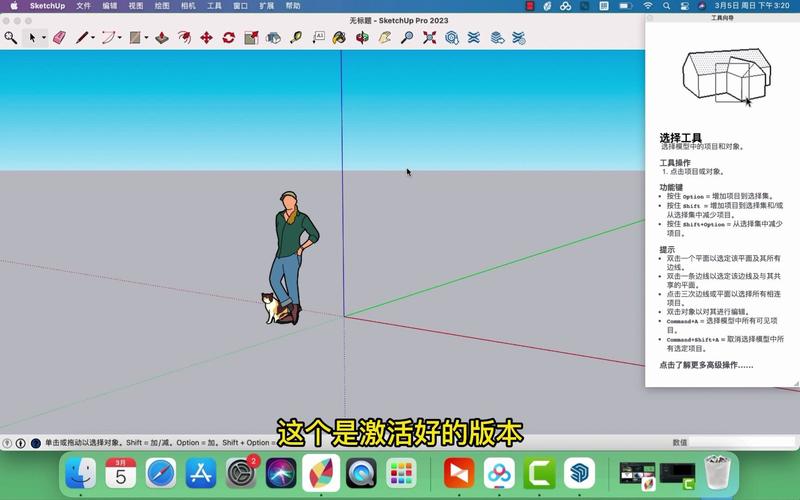Open the 相机 menu
The image size is (800, 500).
pos(188,6)
